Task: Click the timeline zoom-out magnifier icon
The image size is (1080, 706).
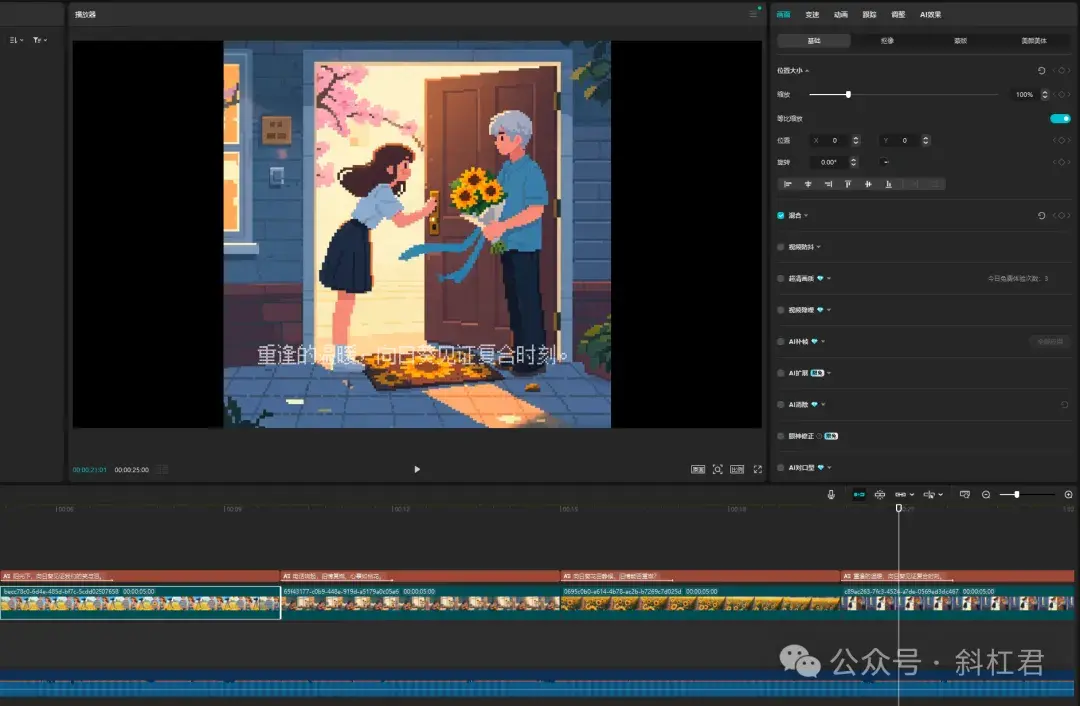Action: (x=986, y=494)
